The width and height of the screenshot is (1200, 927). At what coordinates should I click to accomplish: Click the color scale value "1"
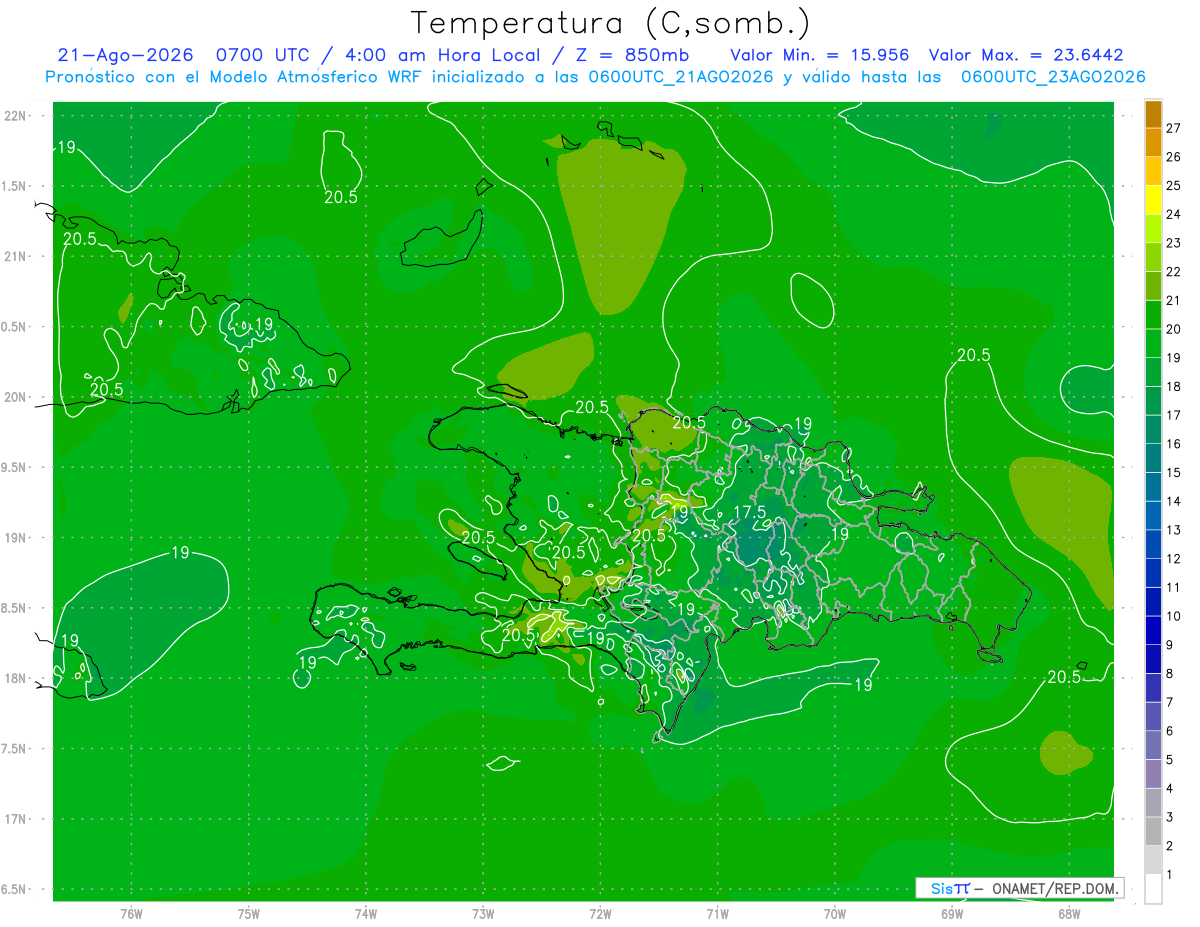pyautogui.click(x=1170, y=875)
